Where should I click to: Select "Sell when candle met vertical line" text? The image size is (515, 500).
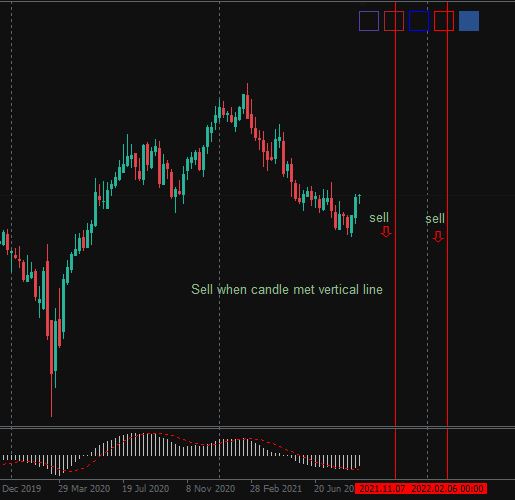tap(287, 289)
